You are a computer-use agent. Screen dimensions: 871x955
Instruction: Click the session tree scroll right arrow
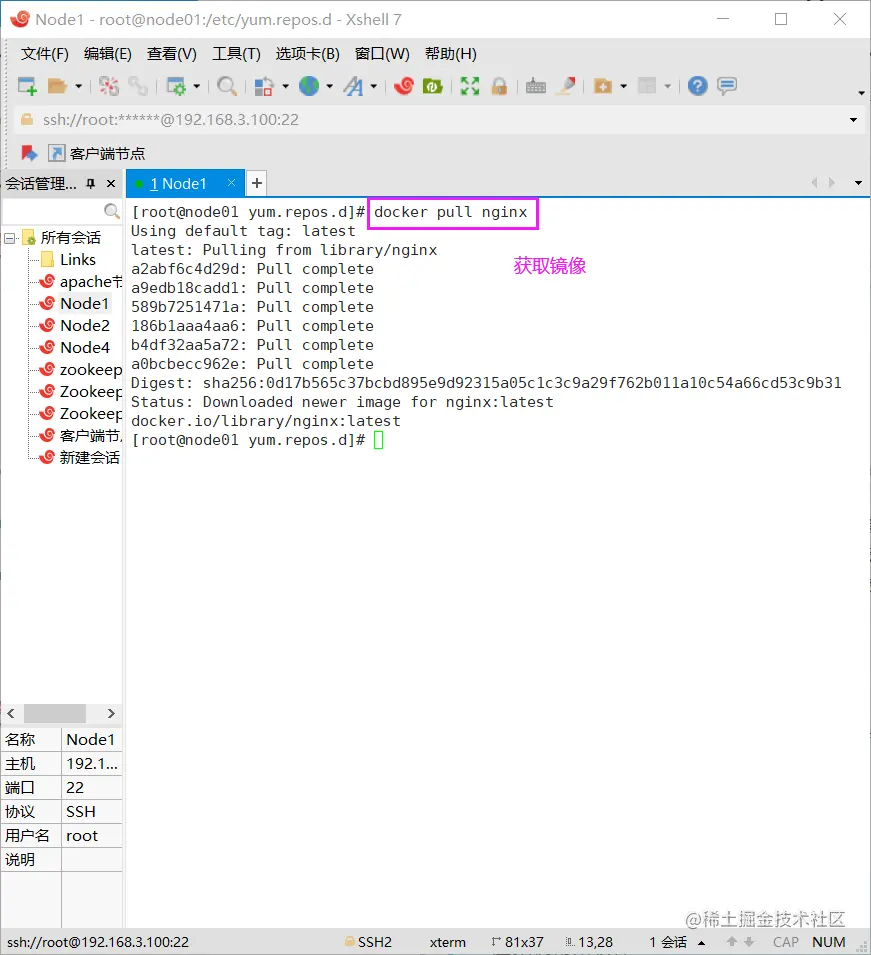(111, 713)
